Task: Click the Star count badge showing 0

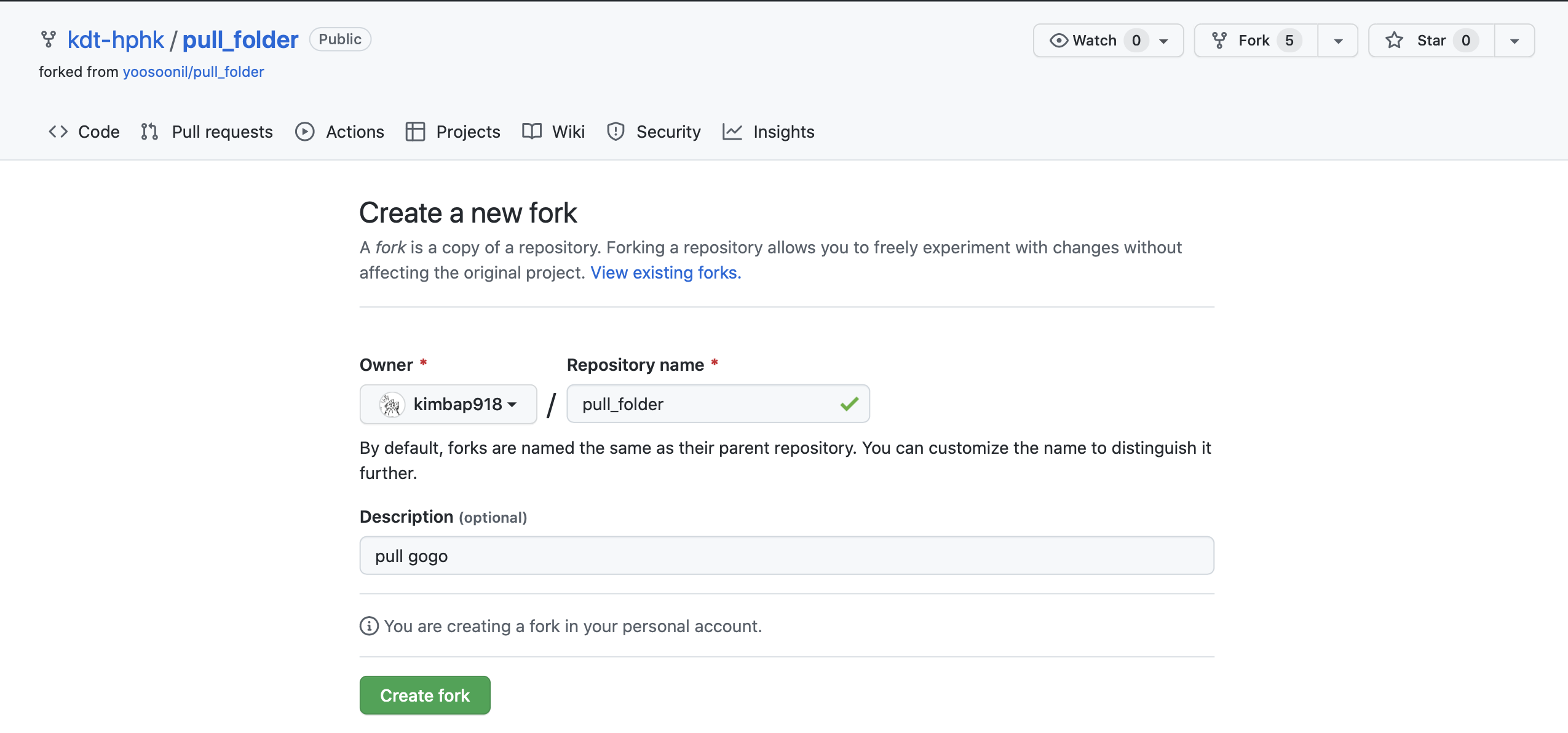Action: (1466, 41)
